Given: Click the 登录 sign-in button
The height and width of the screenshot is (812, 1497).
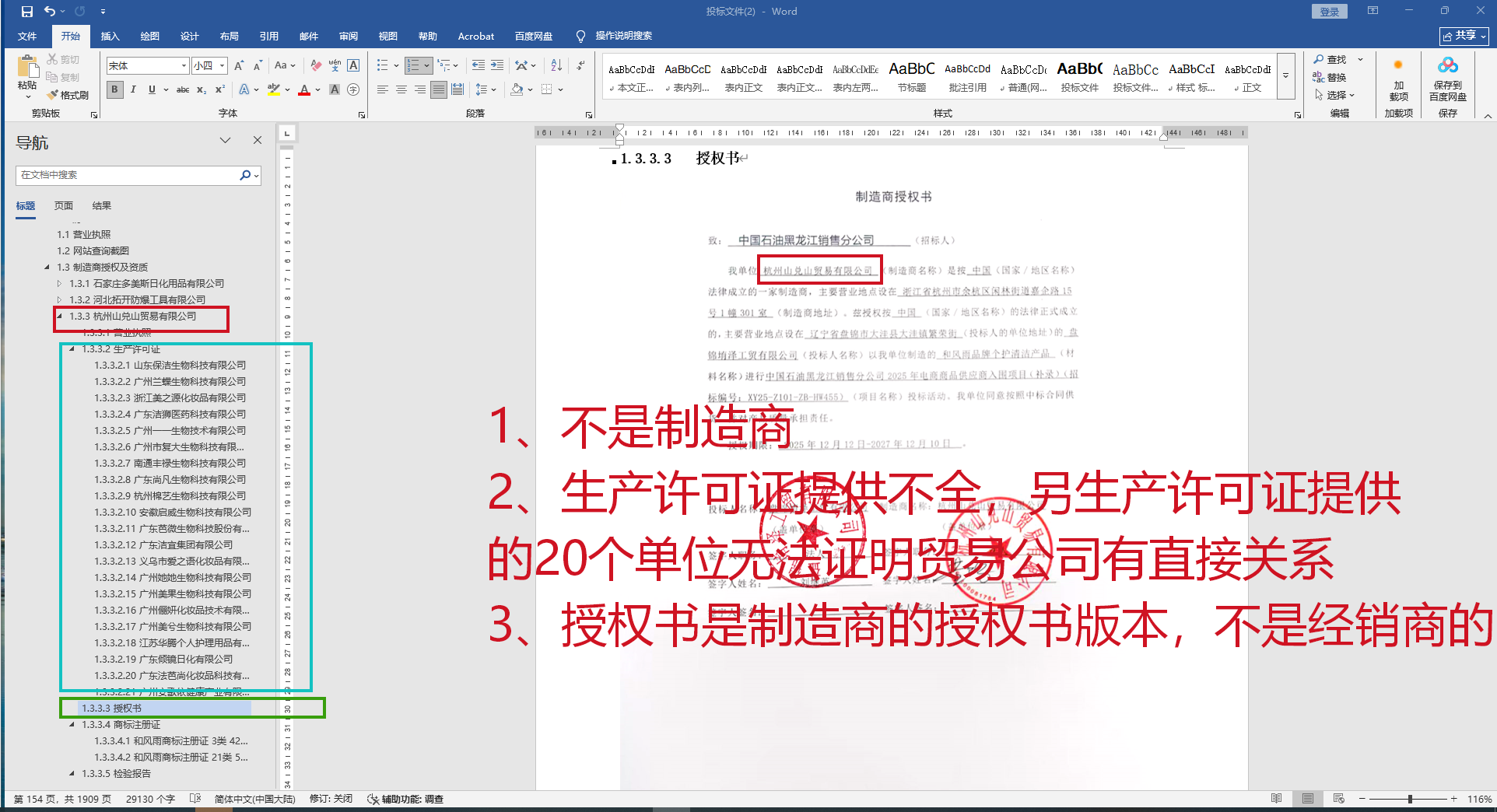Looking at the screenshot, I should 1330,12.
